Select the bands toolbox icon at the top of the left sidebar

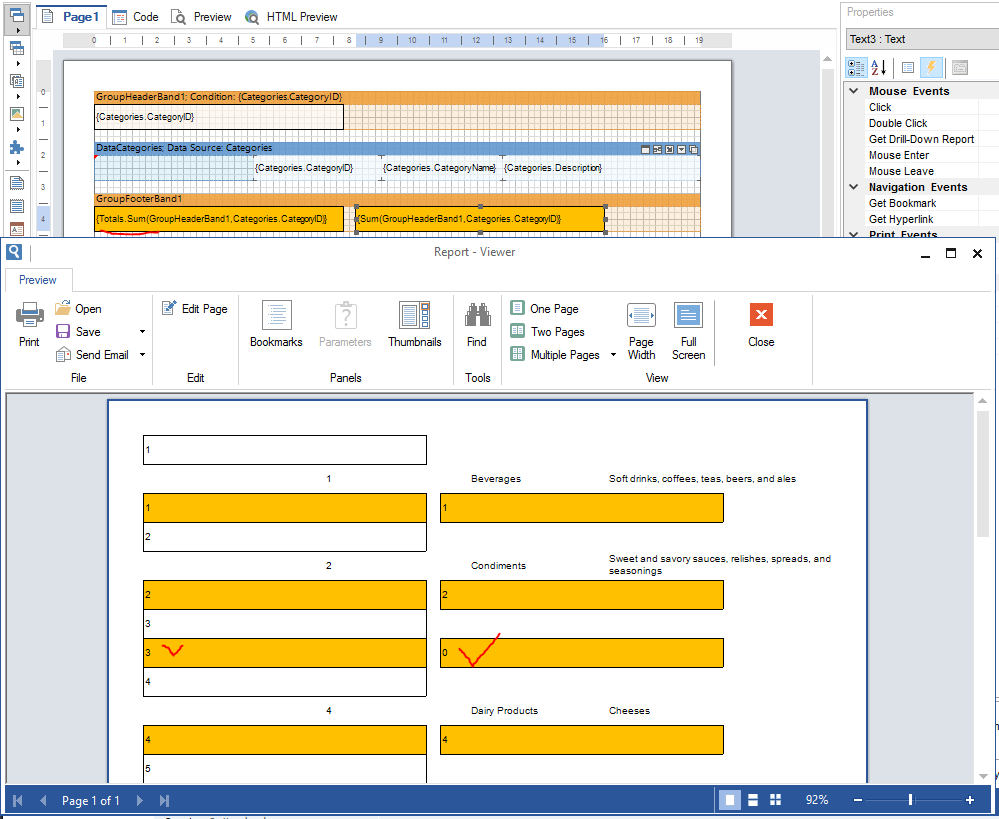point(17,15)
